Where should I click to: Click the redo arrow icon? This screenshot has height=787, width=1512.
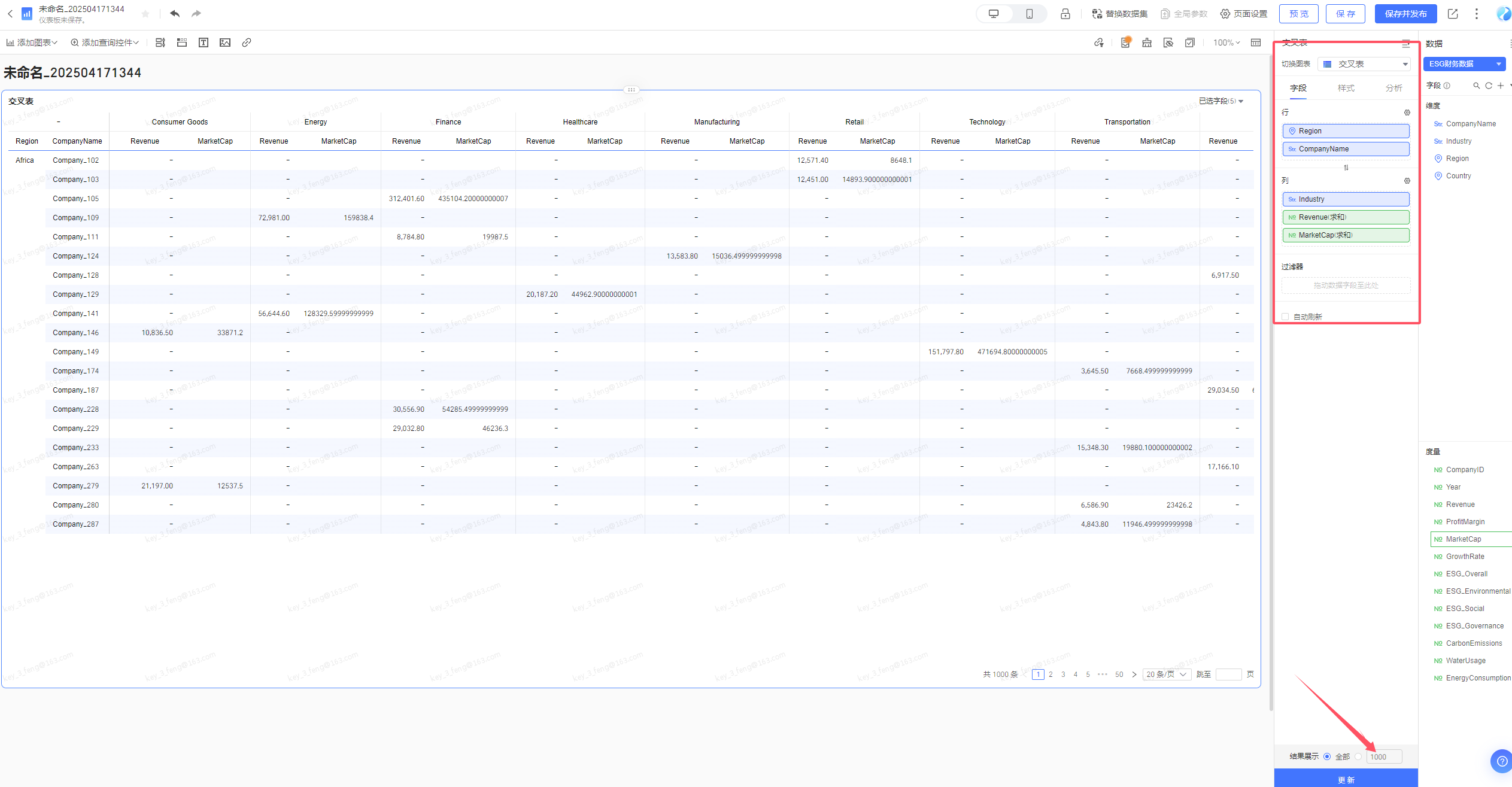point(196,13)
